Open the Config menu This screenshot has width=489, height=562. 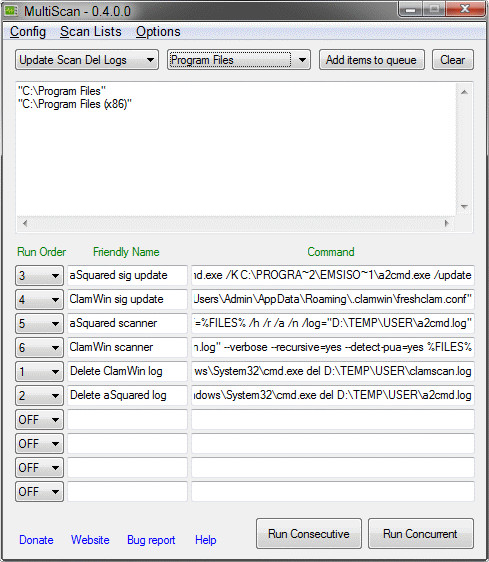click(x=28, y=32)
